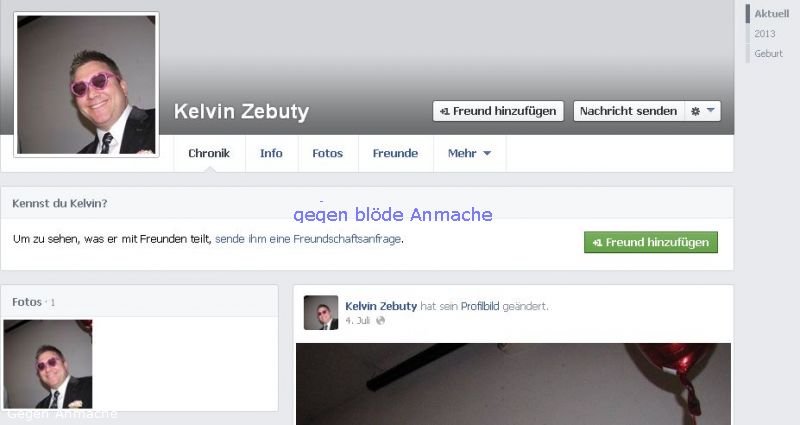Image resolution: width=800 pixels, height=425 pixels.
Task: Click the gear settings icon beside Nachricht senden
Action: (x=695, y=111)
